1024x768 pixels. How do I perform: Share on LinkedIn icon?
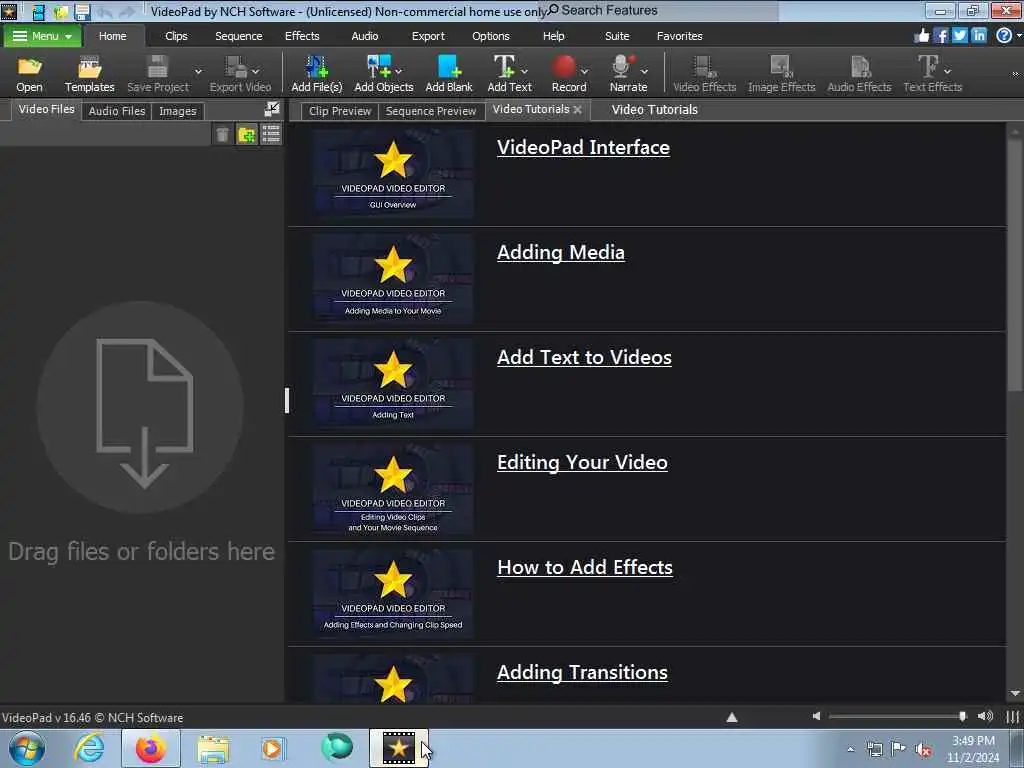[x=979, y=35]
